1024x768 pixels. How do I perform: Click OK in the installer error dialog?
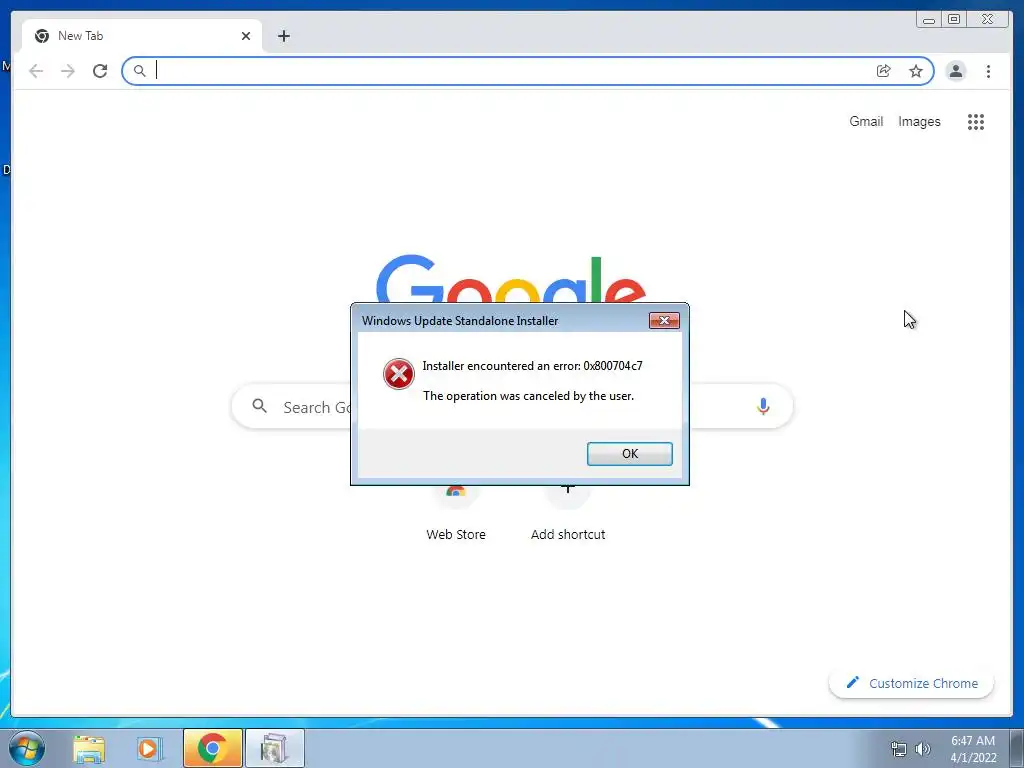pyautogui.click(x=630, y=454)
